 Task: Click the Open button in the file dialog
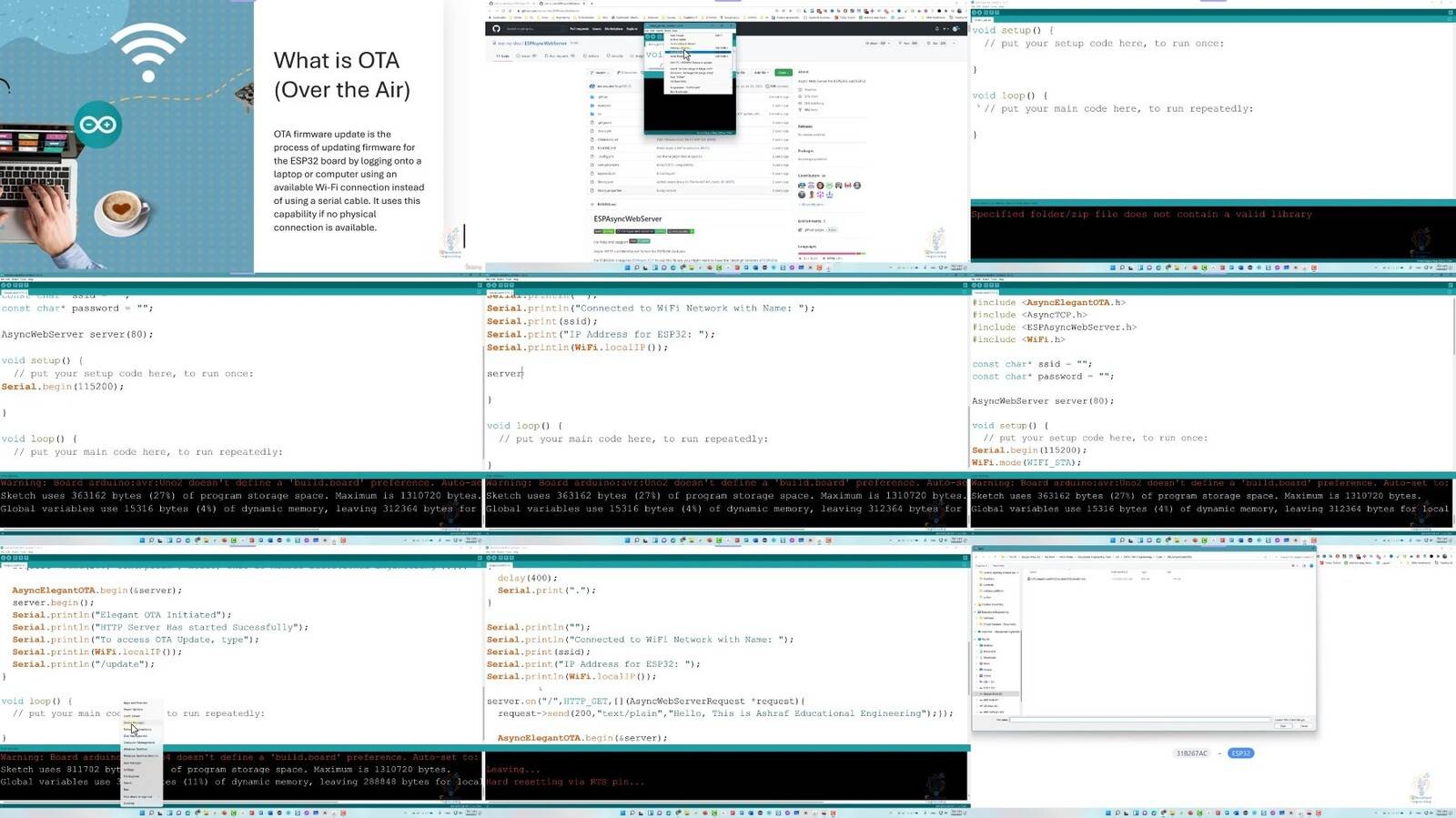click(x=1283, y=725)
